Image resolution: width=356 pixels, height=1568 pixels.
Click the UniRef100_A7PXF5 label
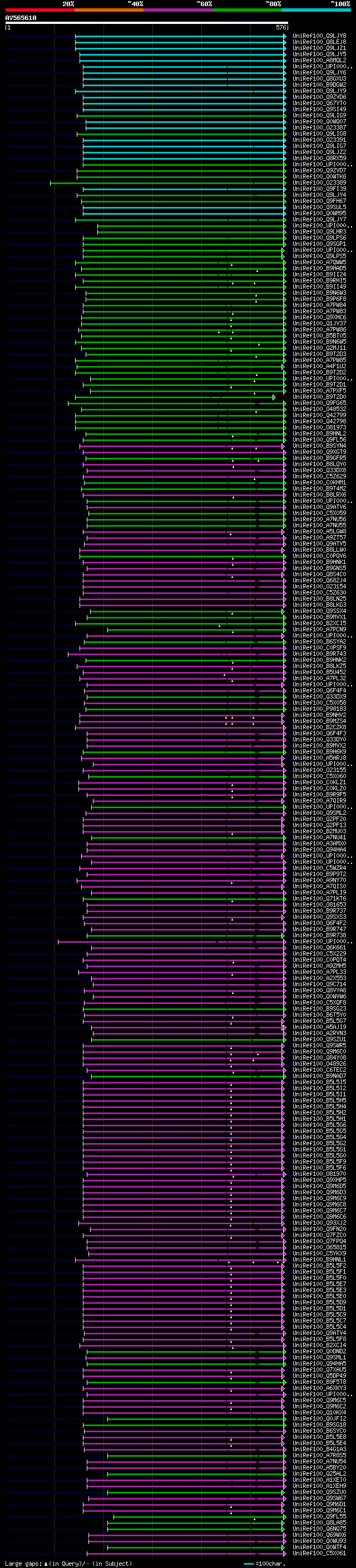click(x=319, y=391)
